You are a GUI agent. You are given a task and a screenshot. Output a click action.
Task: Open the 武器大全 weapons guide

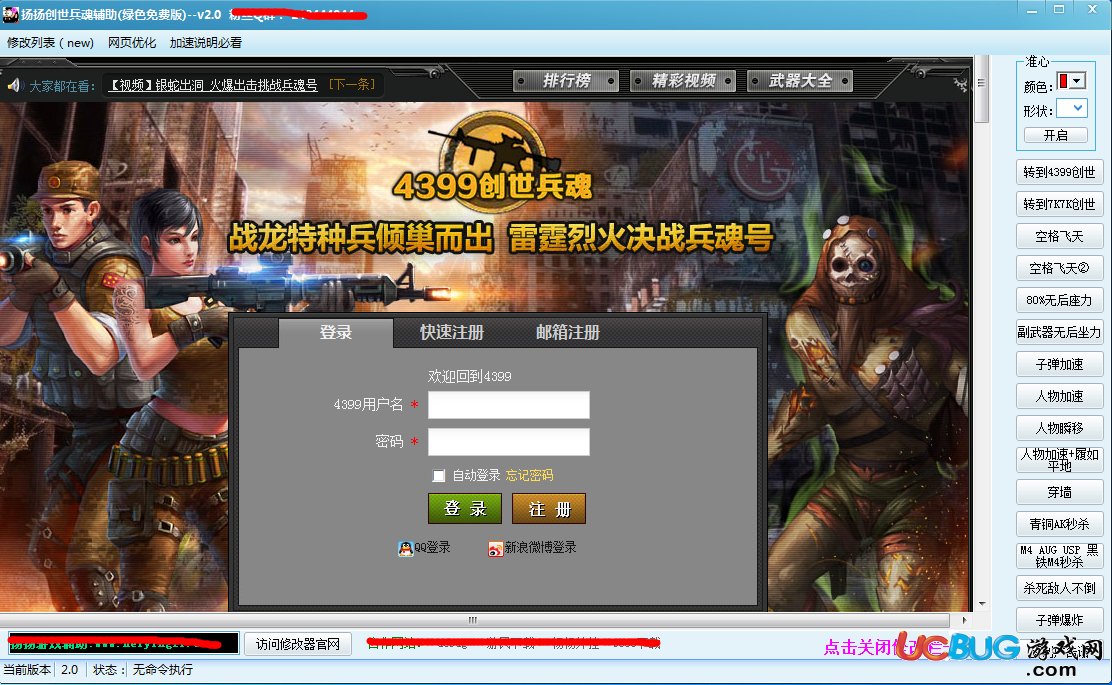800,81
